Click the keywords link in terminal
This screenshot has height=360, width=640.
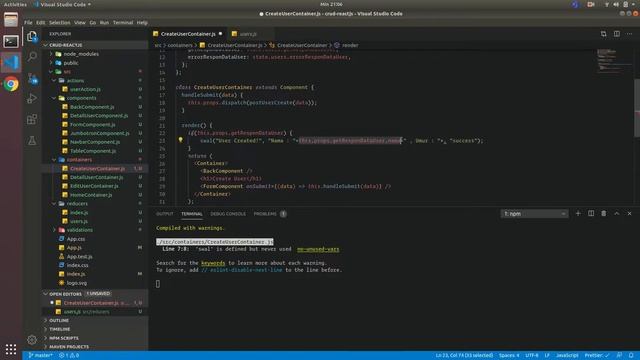213,263
